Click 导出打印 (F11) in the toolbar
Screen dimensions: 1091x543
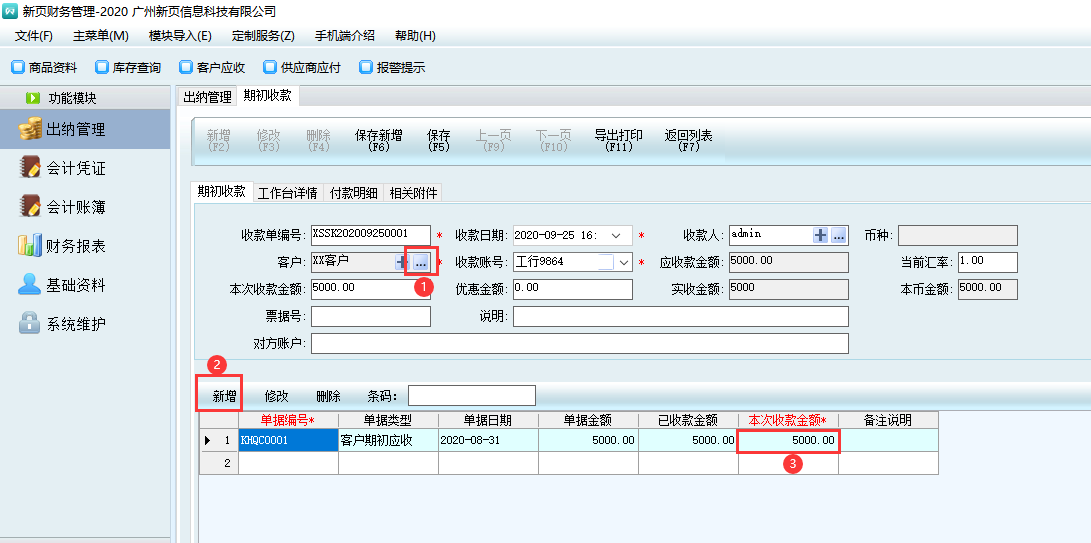coord(618,140)
